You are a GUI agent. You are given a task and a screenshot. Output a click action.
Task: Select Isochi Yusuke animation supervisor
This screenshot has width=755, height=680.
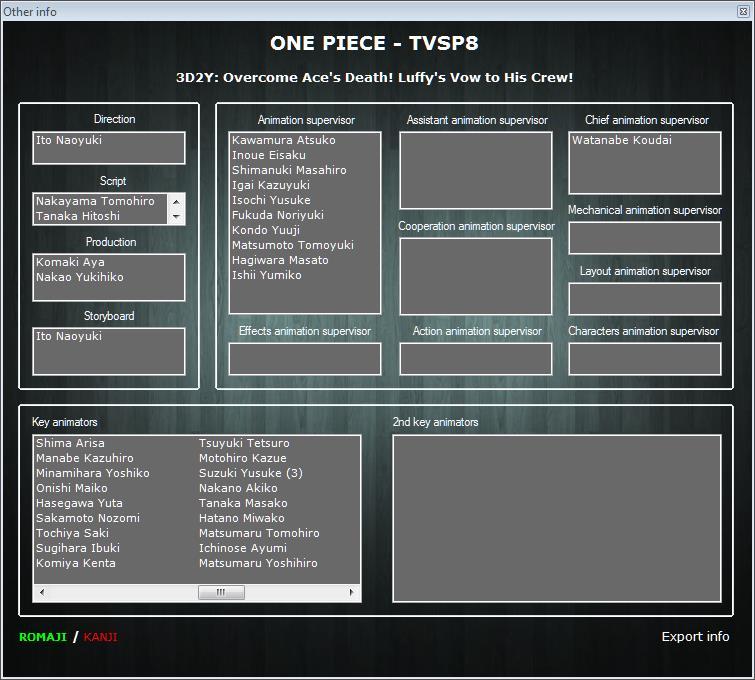click(271, 200)
